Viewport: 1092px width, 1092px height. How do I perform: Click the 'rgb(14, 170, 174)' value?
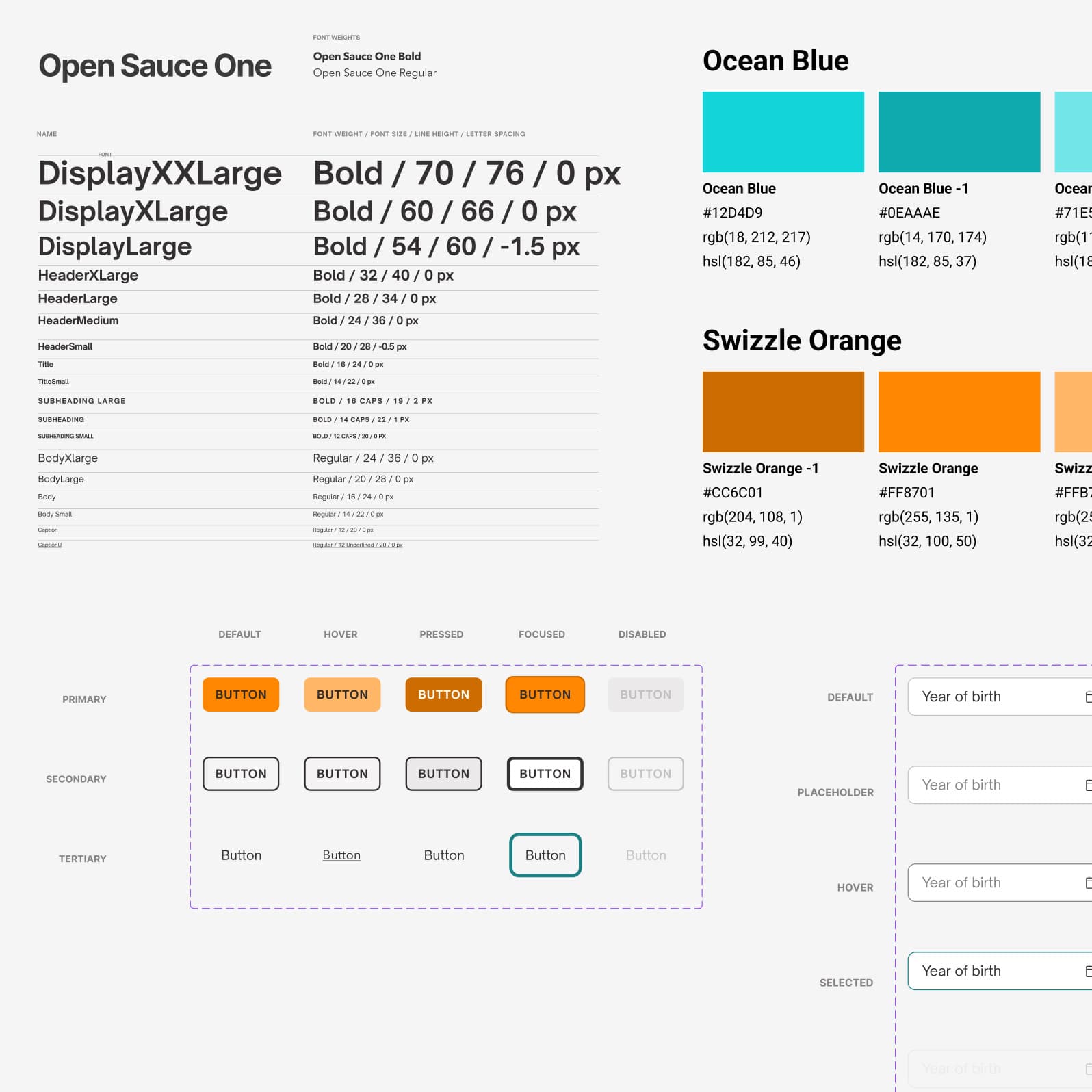pos(933,237)
